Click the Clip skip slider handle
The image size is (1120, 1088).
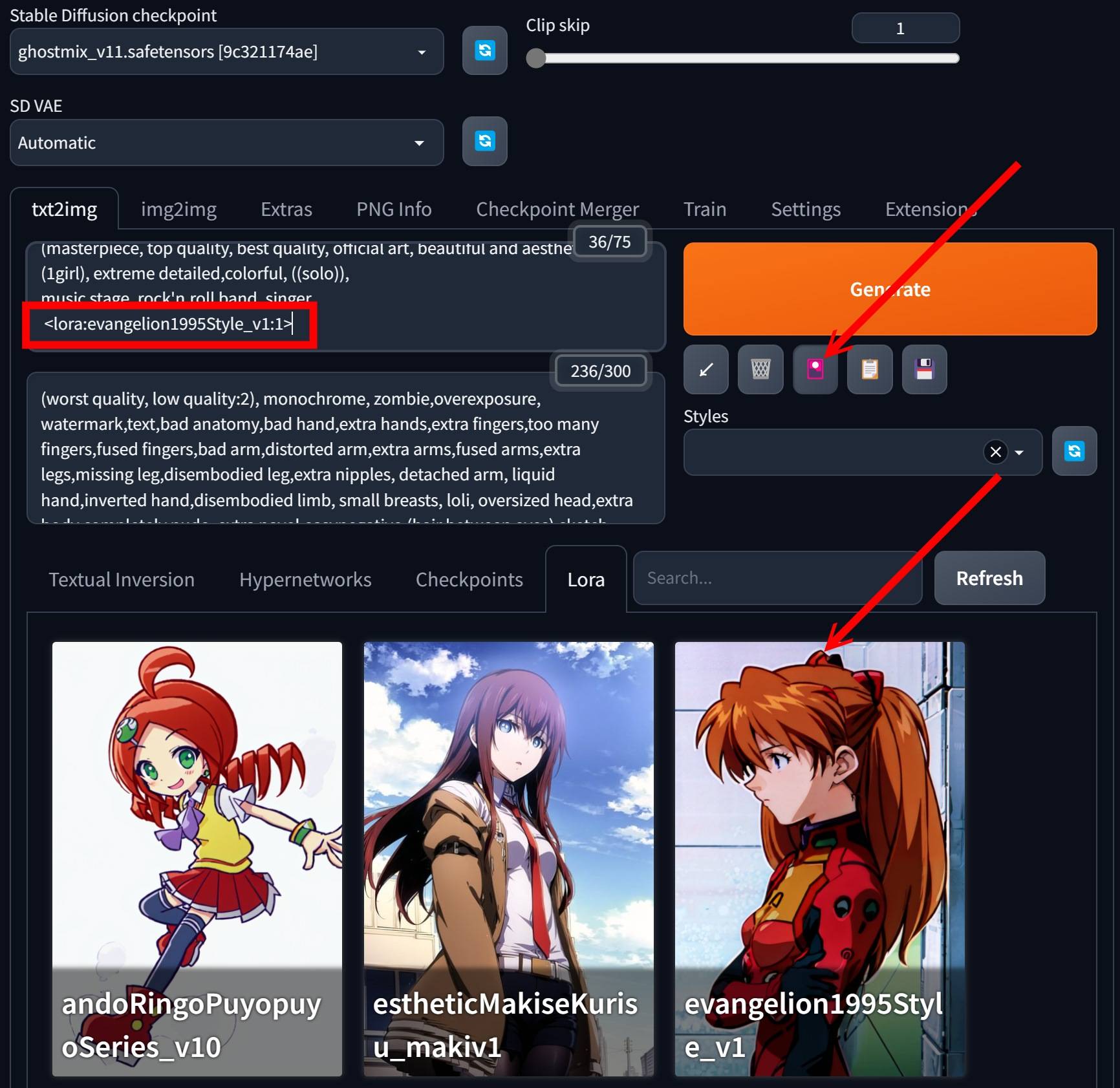click(536, 58)
